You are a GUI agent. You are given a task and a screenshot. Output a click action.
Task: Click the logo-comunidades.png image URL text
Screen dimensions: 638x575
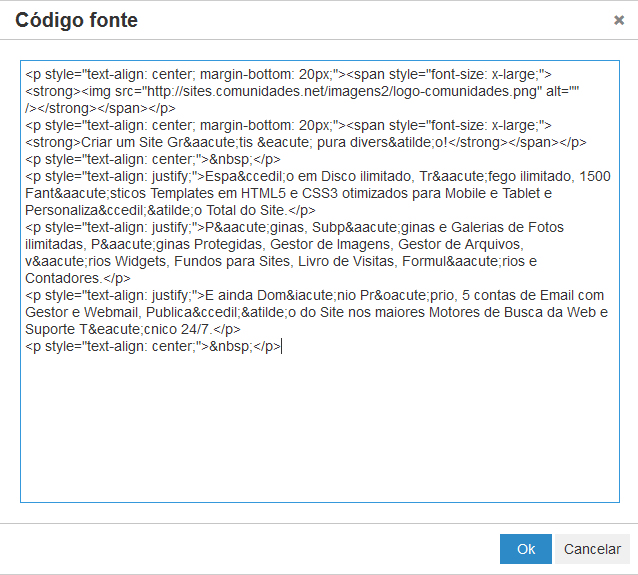pyautogui.click(x=342, y=91)
